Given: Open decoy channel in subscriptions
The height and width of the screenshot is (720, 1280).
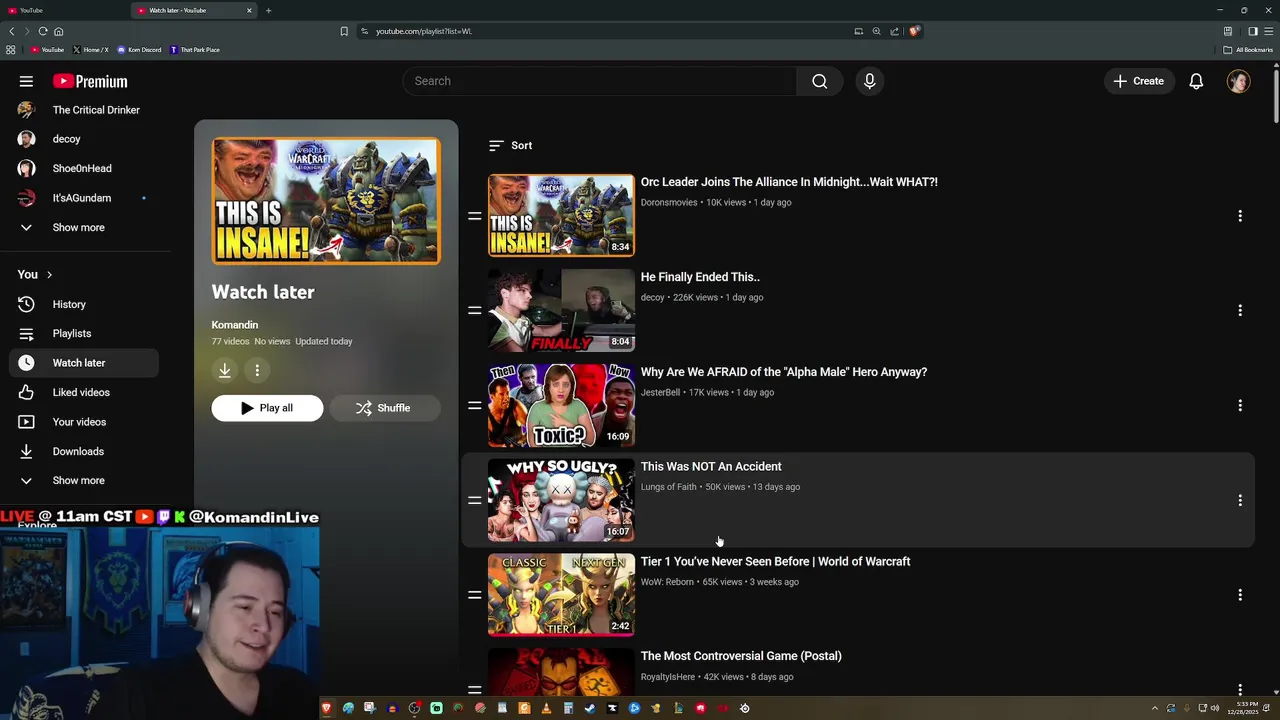Looking at the screenshot, I should tap(84, 139).
